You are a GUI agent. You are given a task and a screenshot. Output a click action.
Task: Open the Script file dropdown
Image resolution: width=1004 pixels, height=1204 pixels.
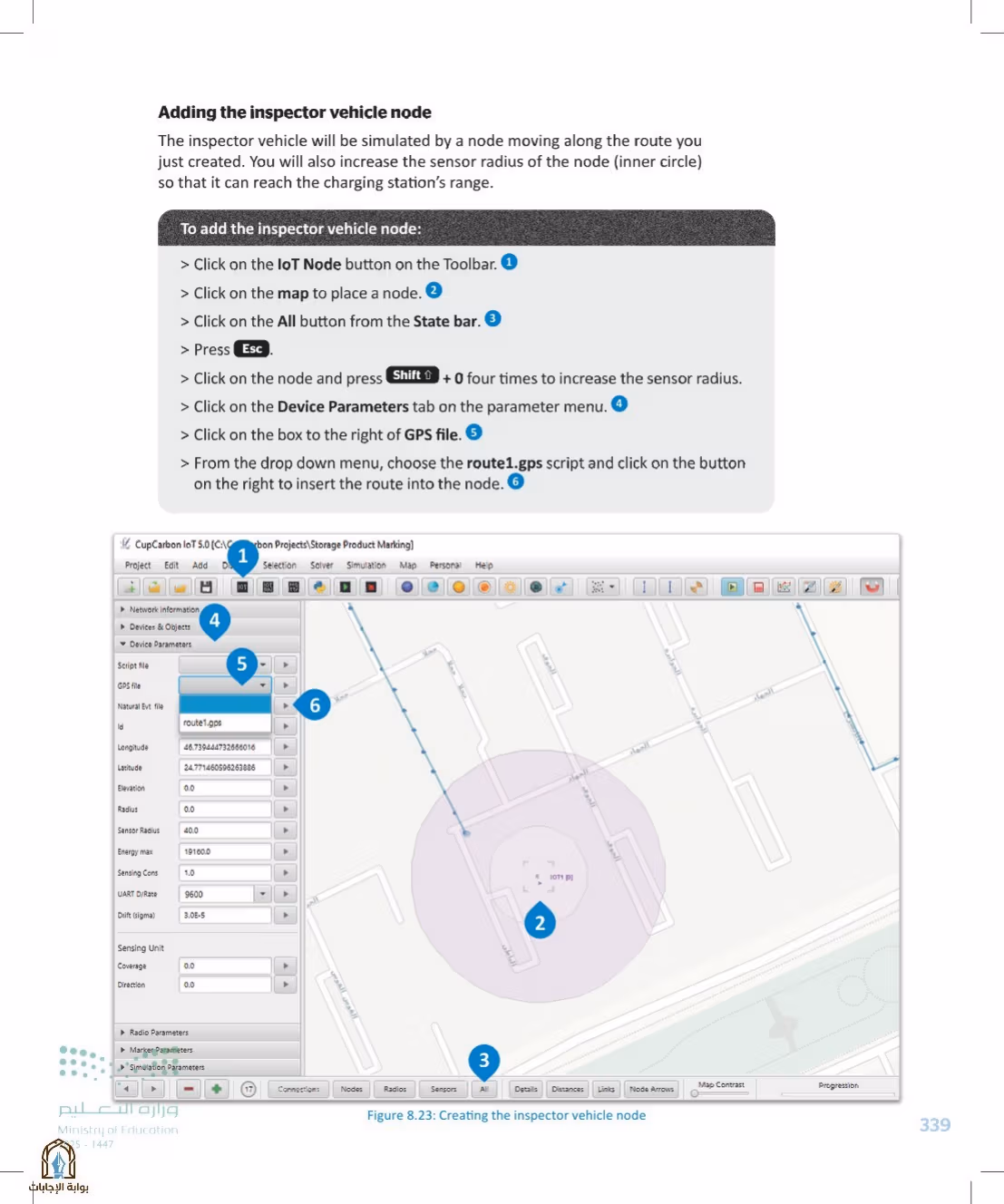pos(225,665)
